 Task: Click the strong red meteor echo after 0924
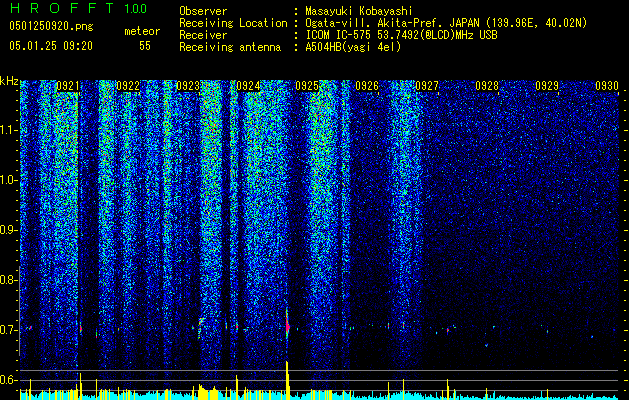[x=287, y=325]
